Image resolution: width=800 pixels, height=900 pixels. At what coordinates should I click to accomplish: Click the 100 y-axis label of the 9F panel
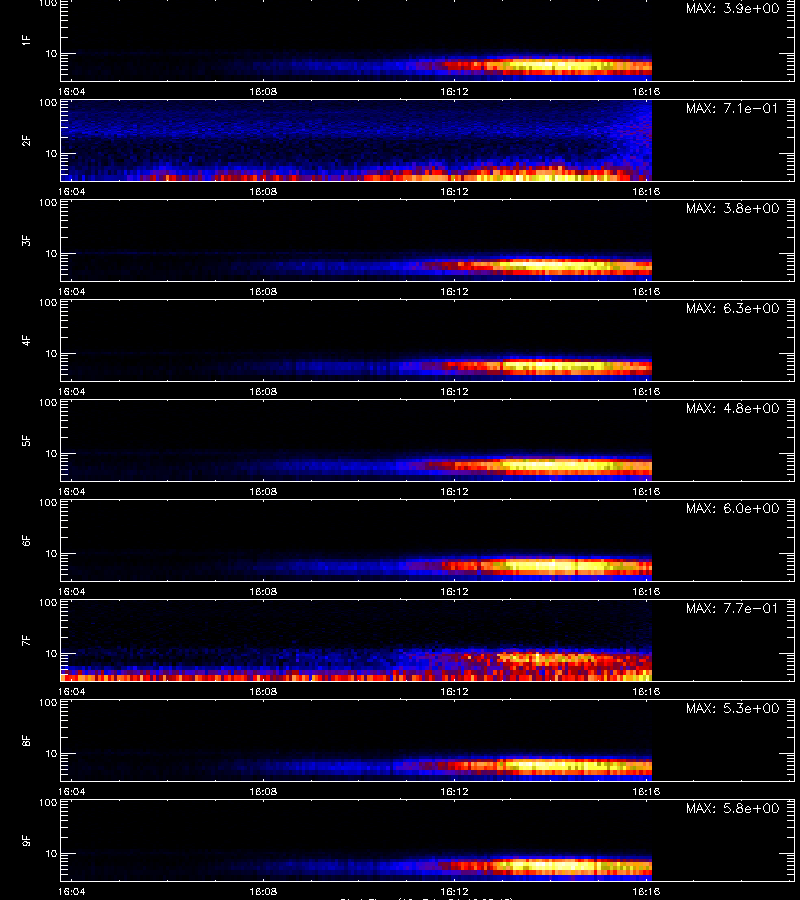tap(48, 802)
